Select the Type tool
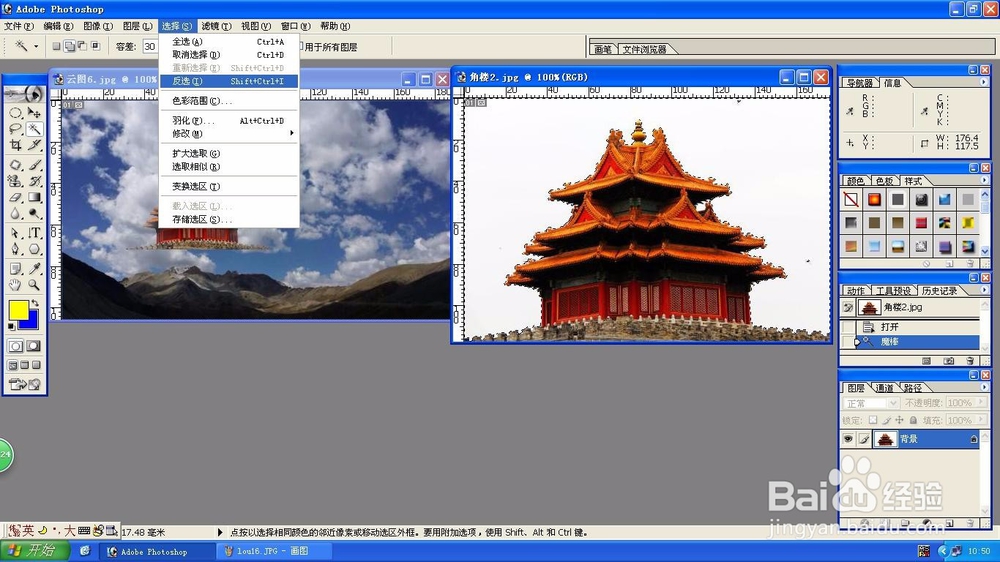 [x=34, y=233]
